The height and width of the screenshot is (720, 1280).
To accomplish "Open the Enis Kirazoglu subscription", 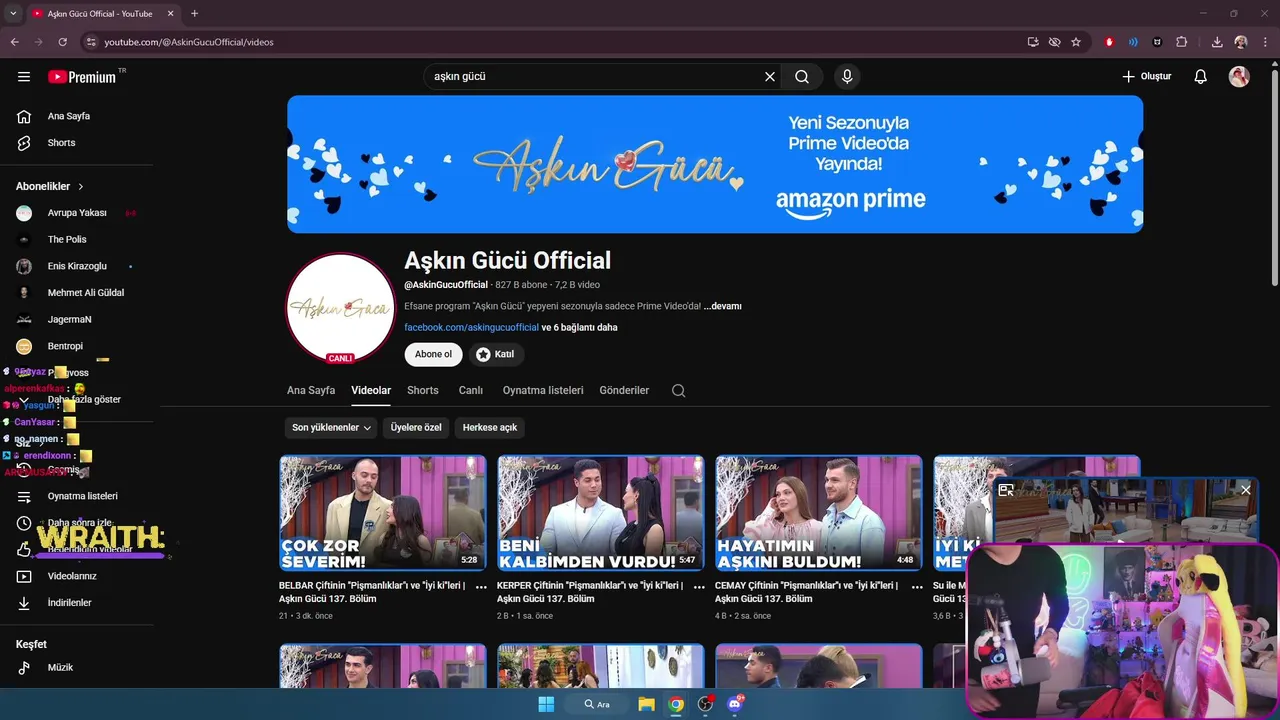I will pos(77,266).
